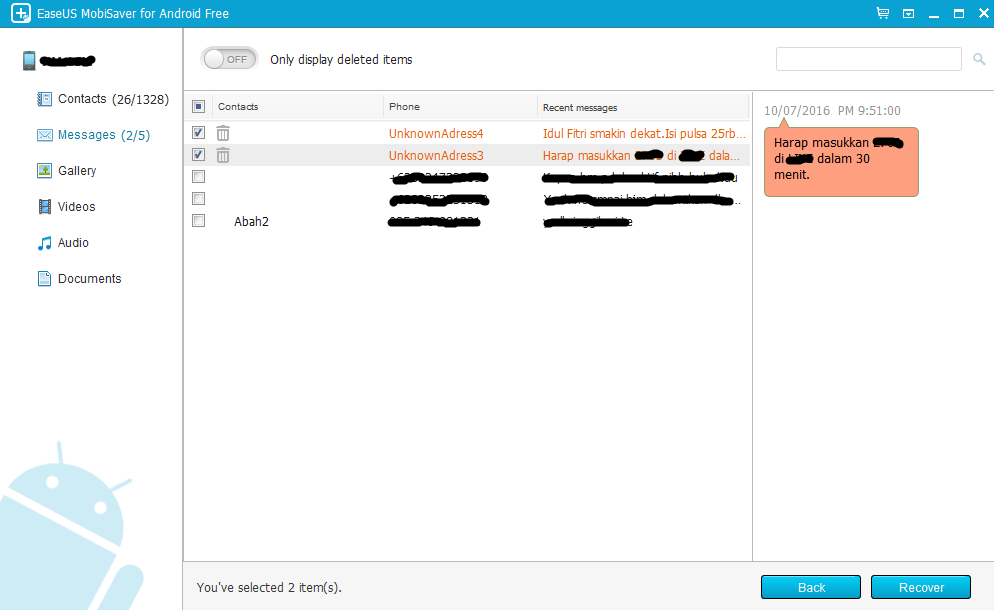Select UnknownAdress4 phone entry

pyautogui.click(x=436, y=133)
